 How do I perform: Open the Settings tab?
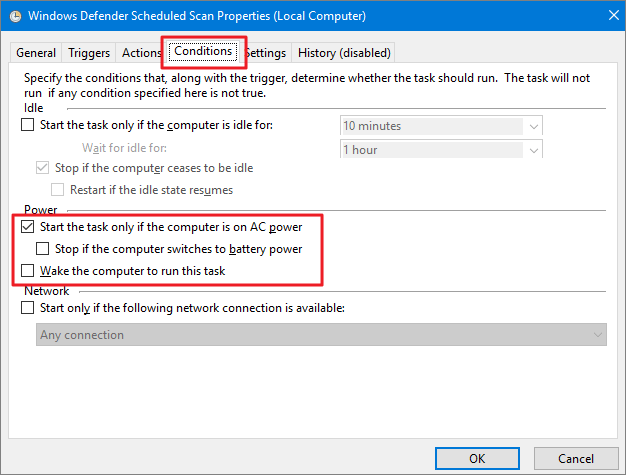pos(265,53)
